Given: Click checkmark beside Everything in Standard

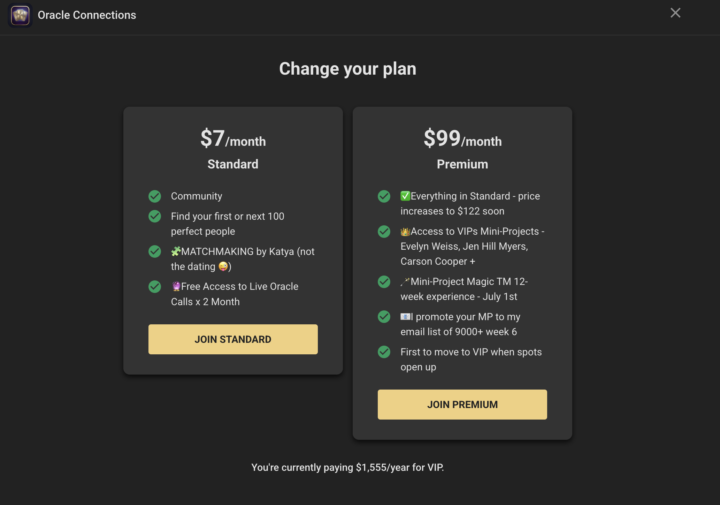Looking at the screenshot, I should coord(384,196).
